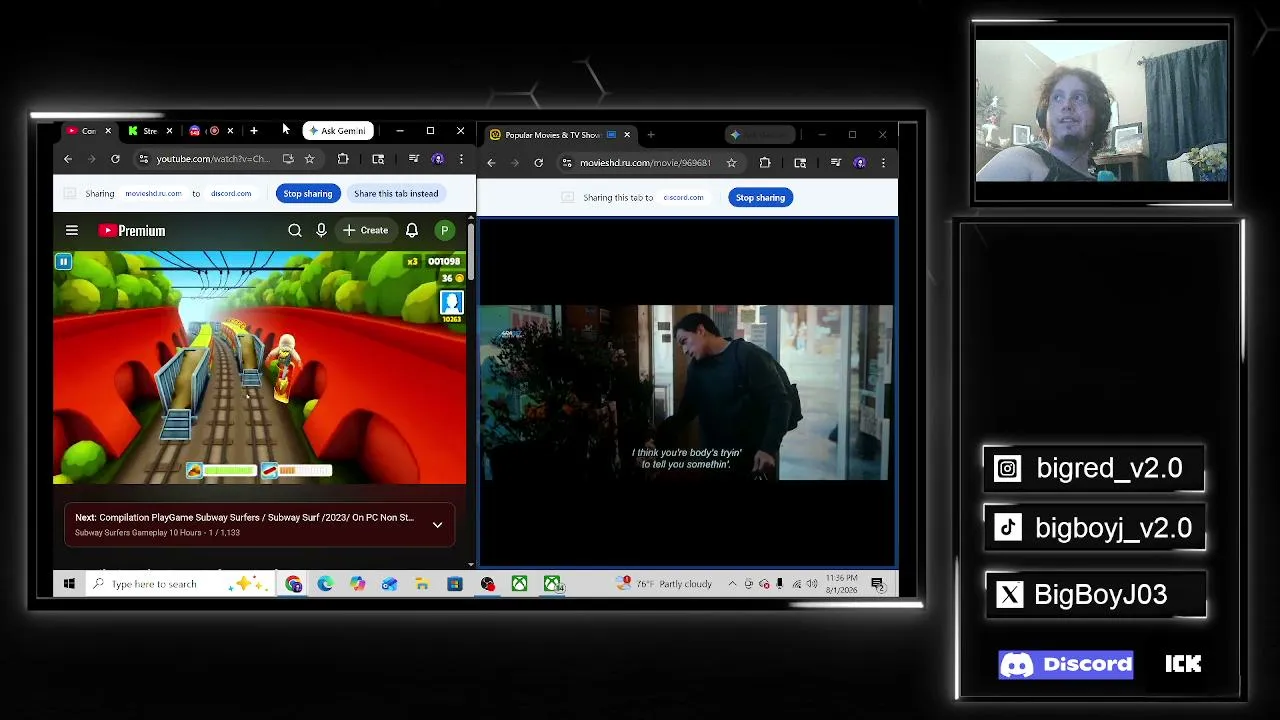Viewport: 1280px width, 720px height.
Task: Switch to the recording tab with red dot
Action: pos(211,131)
